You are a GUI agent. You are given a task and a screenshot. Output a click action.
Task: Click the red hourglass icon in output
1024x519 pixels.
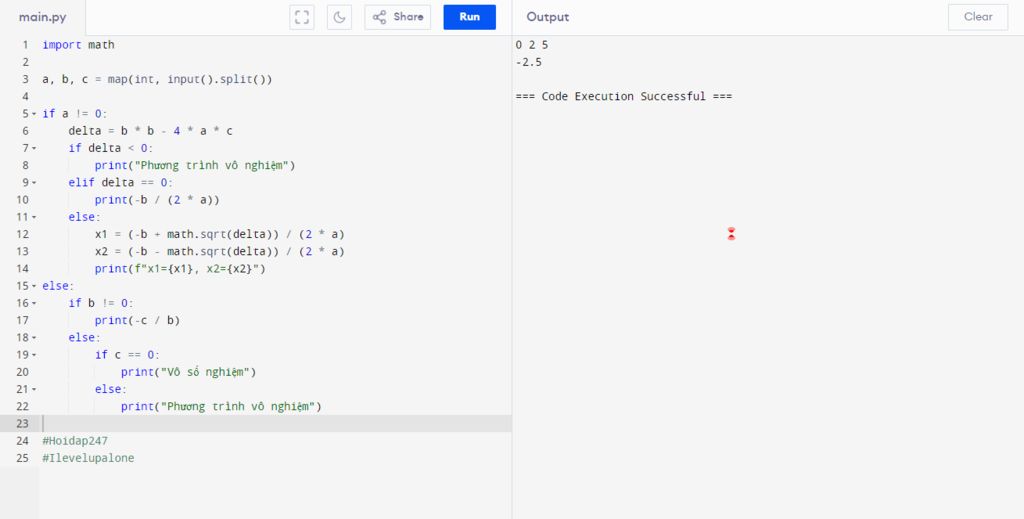tap(731, 234)
